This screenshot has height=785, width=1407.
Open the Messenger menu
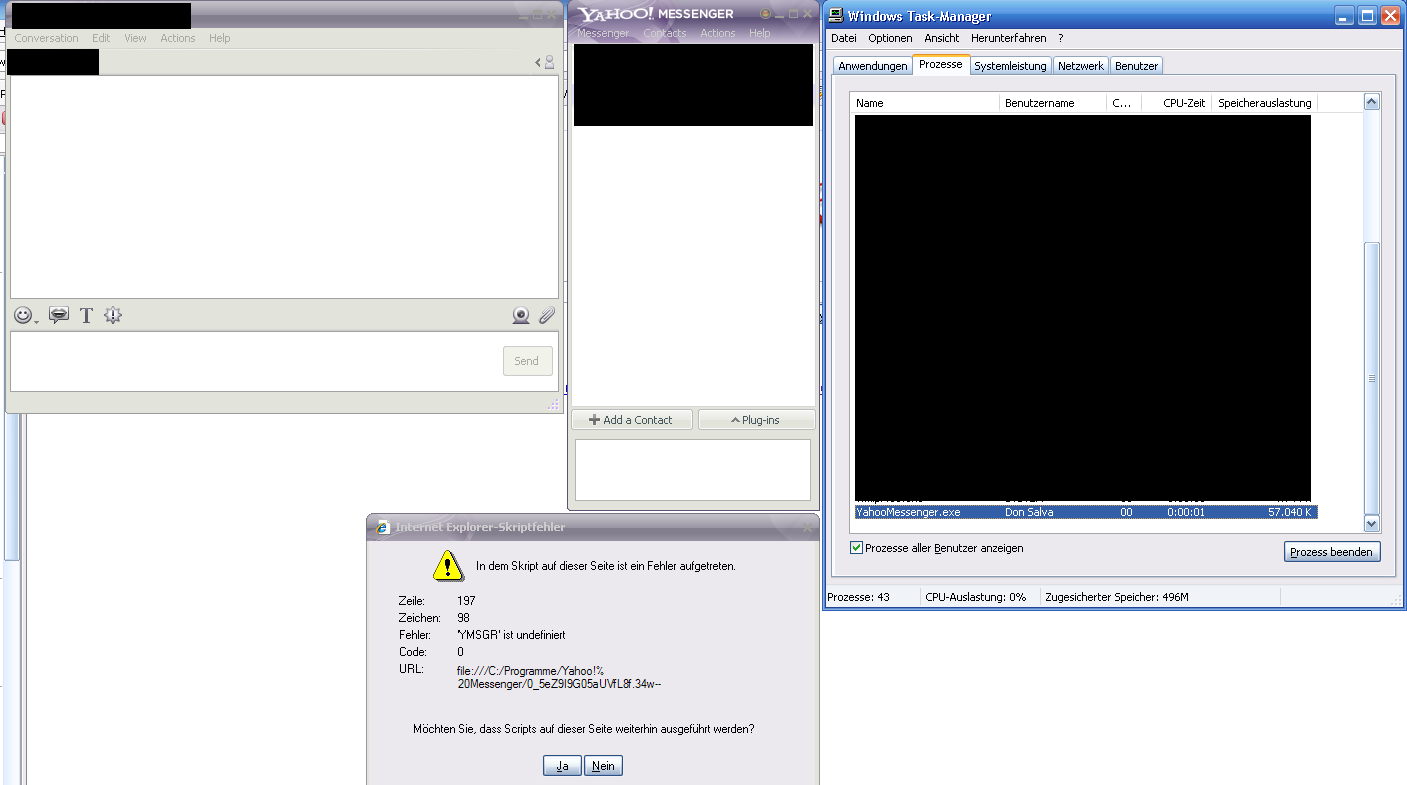pyautogui.click(x=603, y=33)
